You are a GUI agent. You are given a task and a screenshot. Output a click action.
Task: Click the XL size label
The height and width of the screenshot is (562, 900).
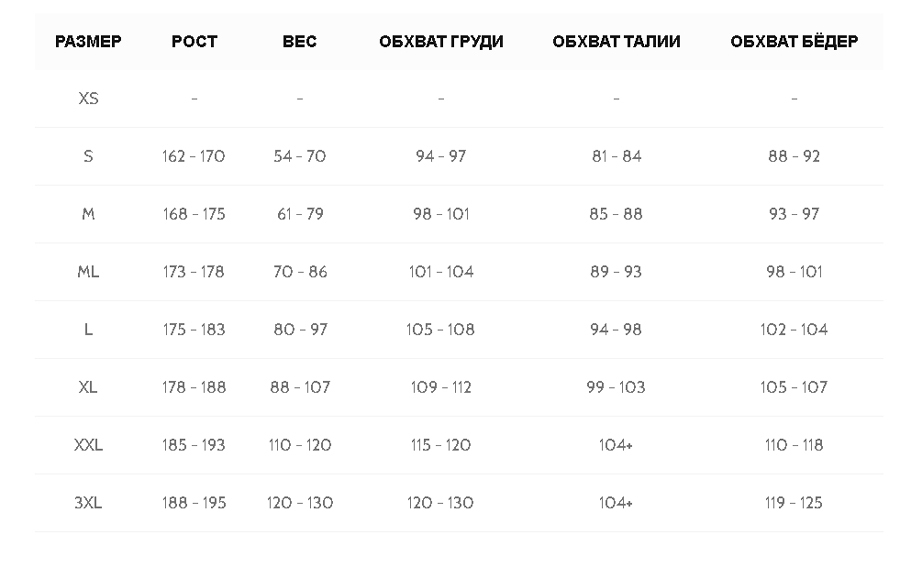tap(88, 387)
